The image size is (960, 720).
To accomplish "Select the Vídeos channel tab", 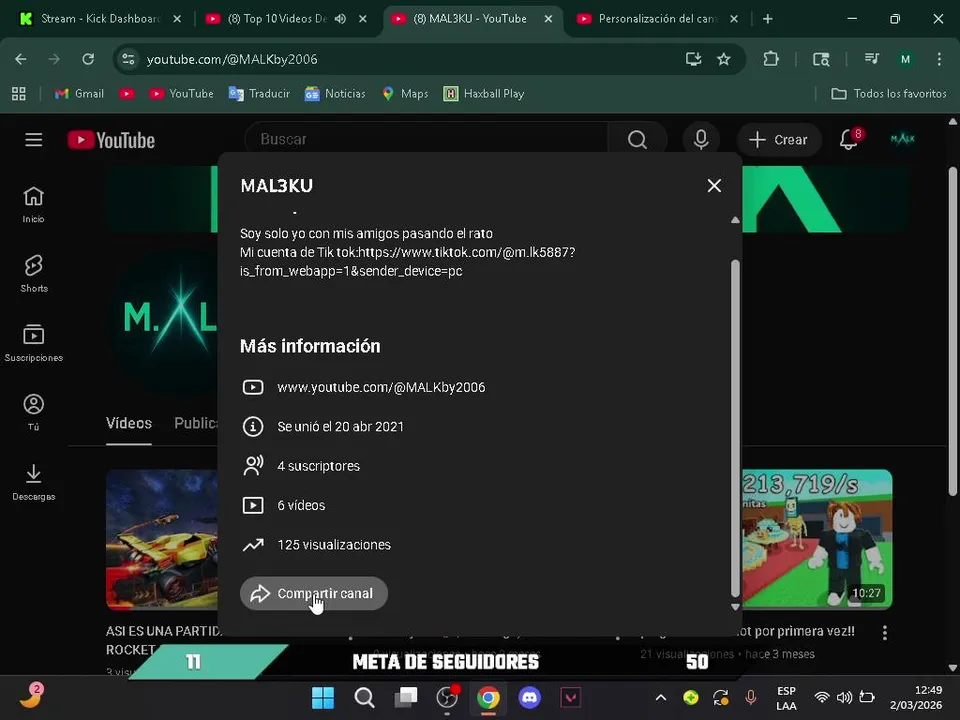I will [x=129, y=423].
